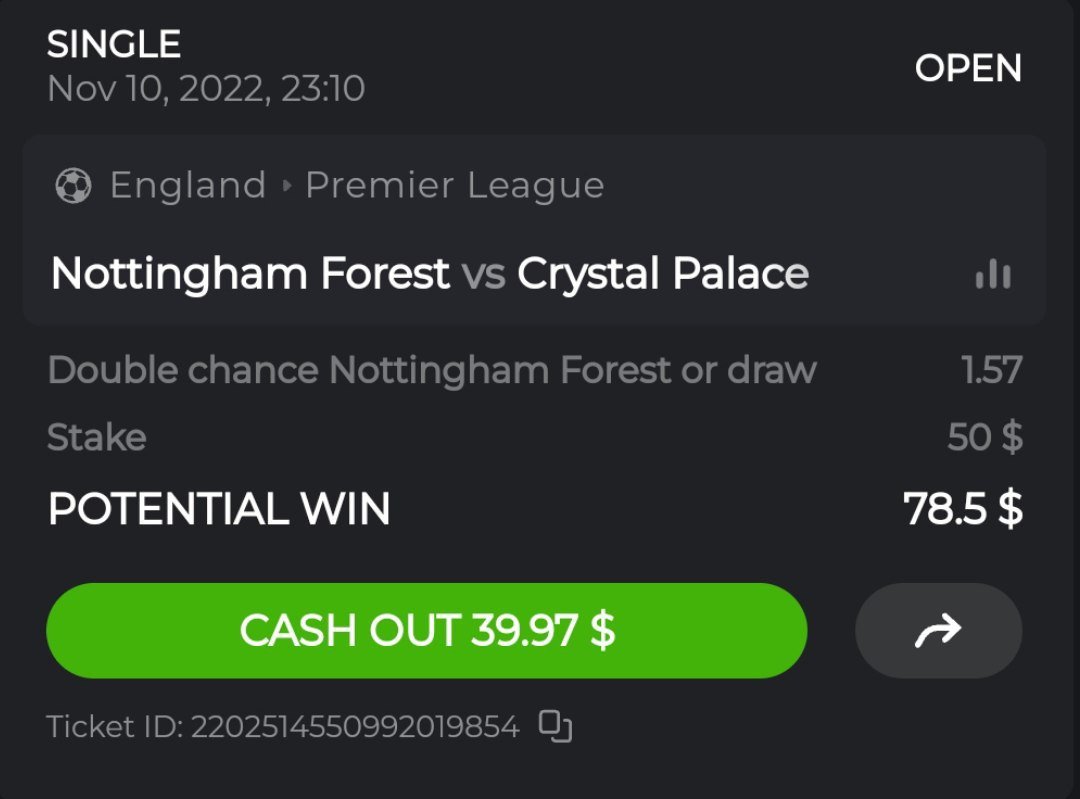Select the SINGLE bet type heading
This screenshot has height=799, width=1080.
point(114,44)
